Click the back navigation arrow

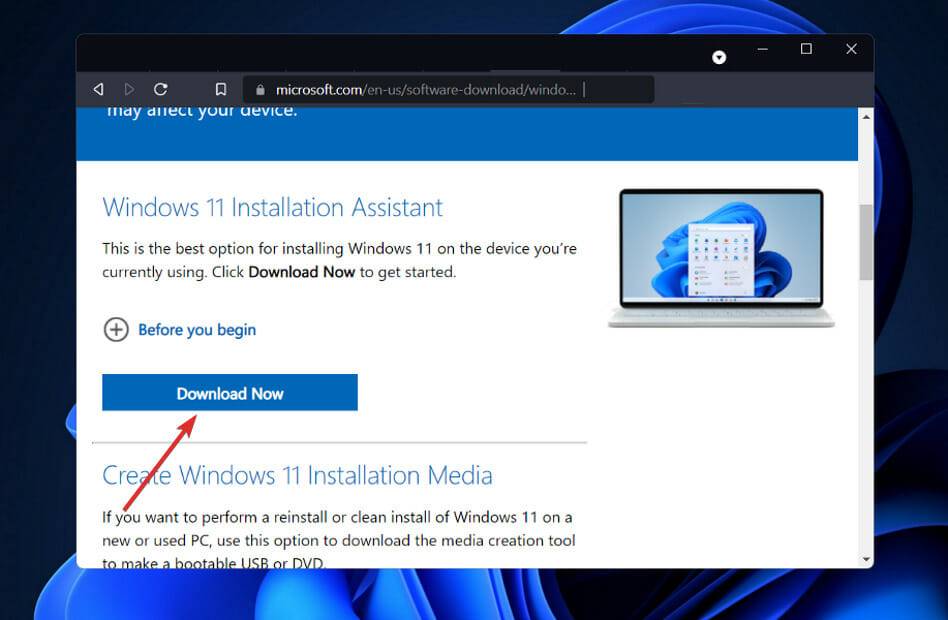click(x=98, y=89)
